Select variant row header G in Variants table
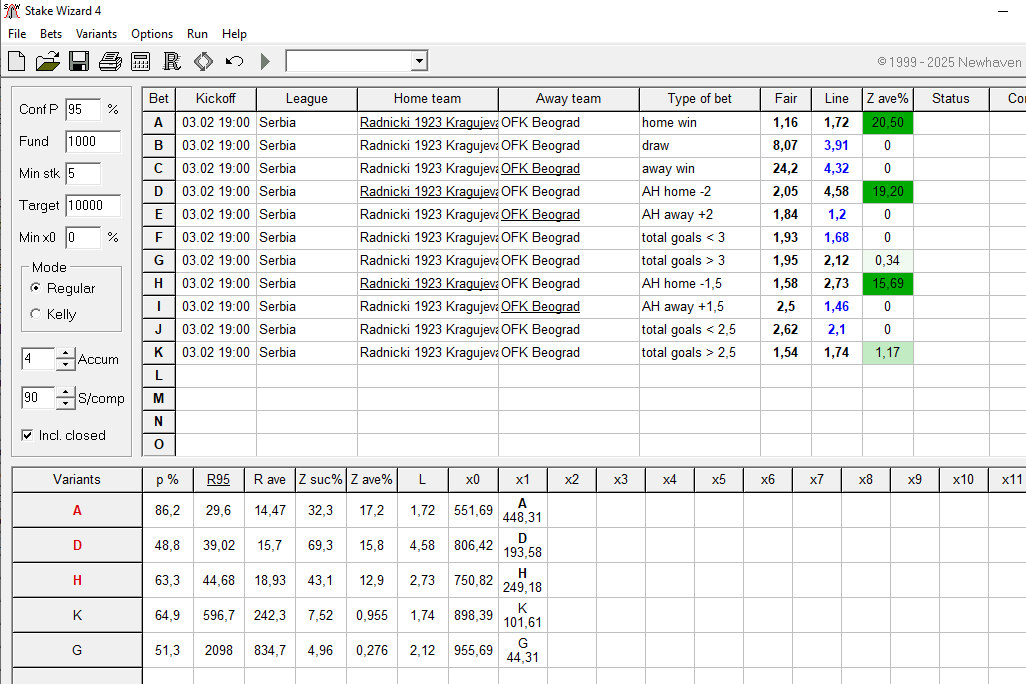 click(x=77, y=651)
